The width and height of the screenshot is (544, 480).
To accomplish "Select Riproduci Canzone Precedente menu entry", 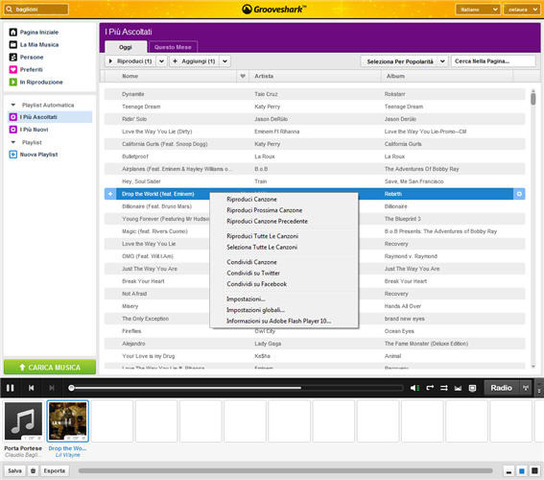I will (x=267, y=221).
